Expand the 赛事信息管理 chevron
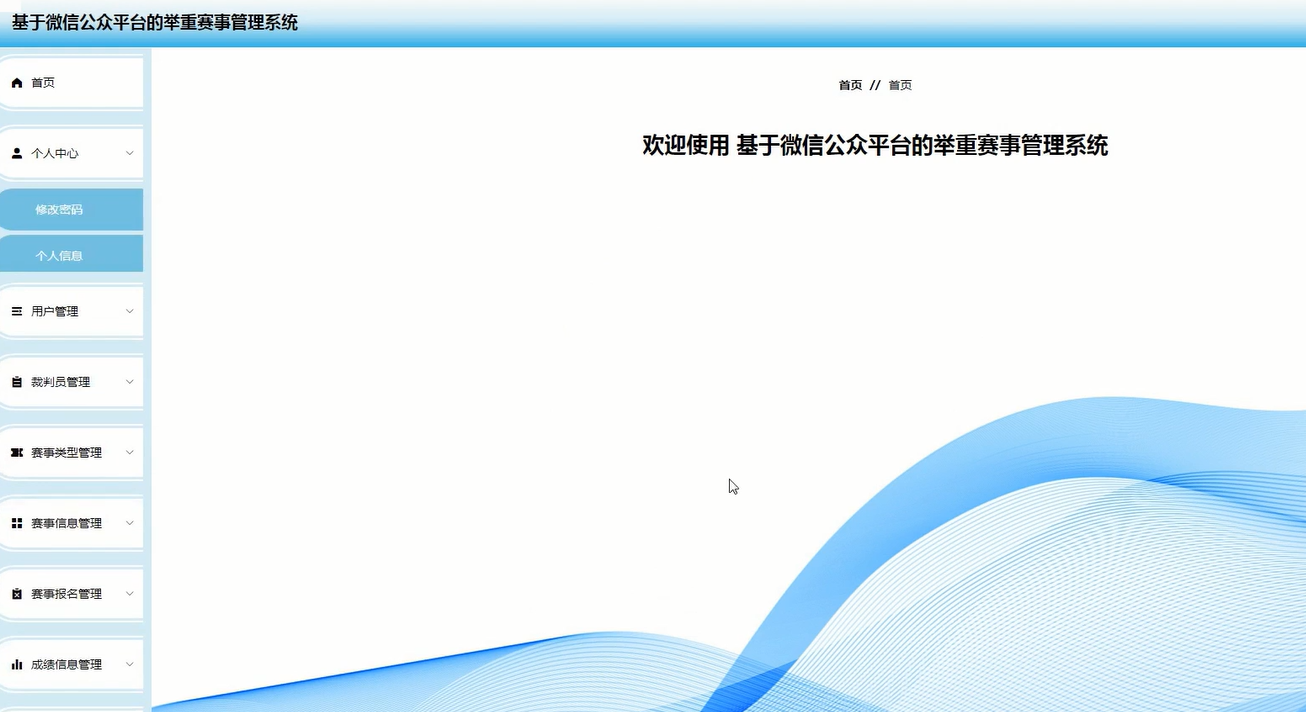Image resolution: width=1306 pixels, height=712 pixels. pyautogui.click(x=130, y=524)
